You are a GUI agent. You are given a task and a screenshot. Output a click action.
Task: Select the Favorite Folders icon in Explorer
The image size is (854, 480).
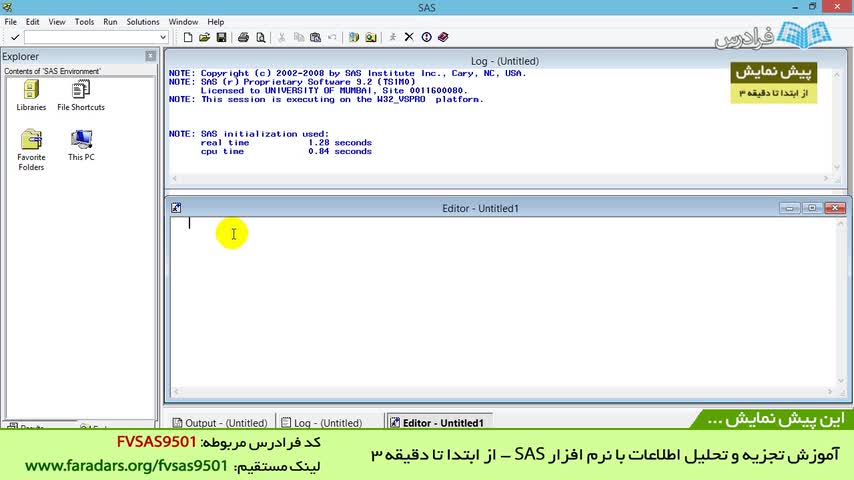pos(31,150)
